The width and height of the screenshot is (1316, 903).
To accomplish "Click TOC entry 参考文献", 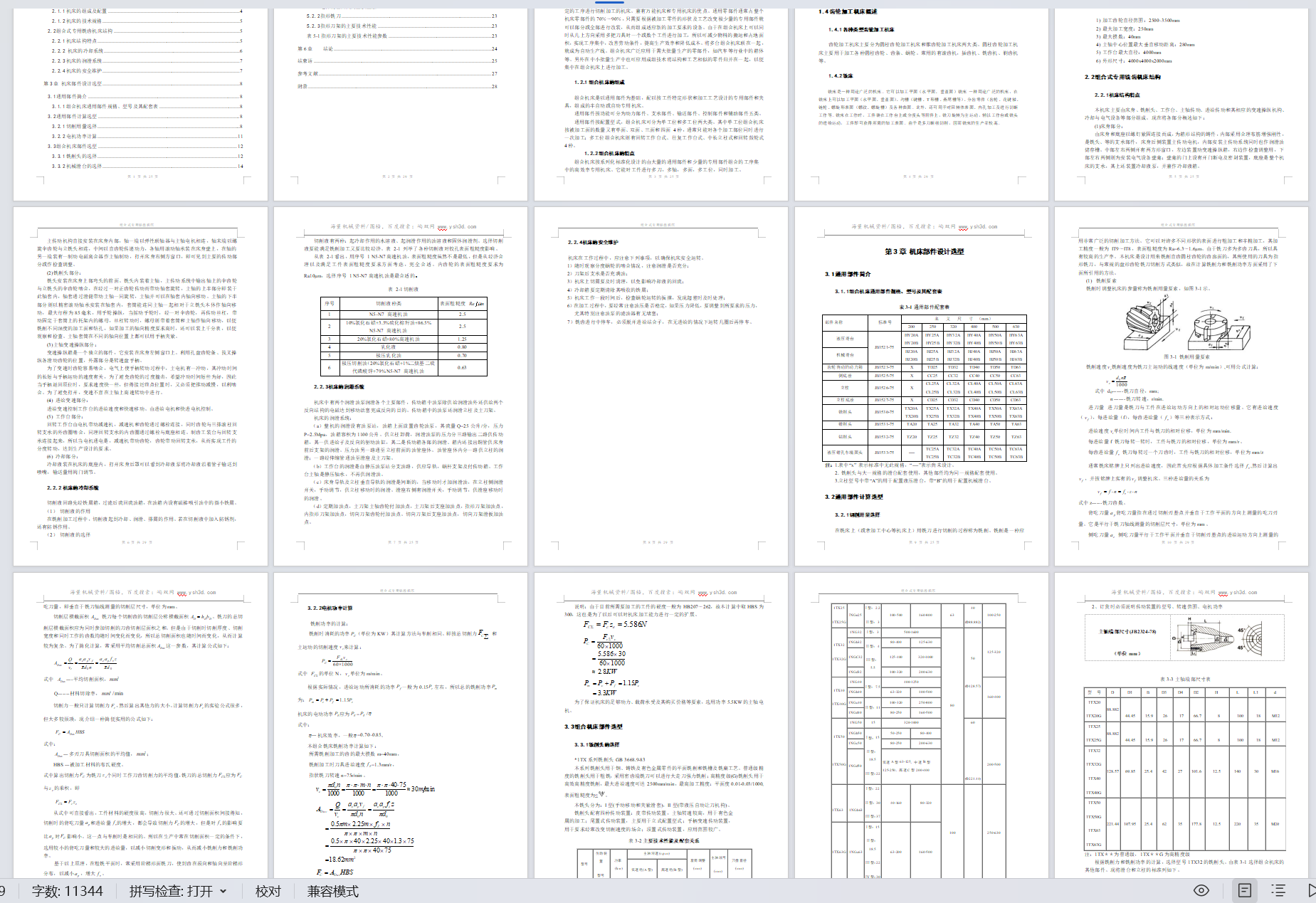I will pyautogui.click(x=397, y=74).
